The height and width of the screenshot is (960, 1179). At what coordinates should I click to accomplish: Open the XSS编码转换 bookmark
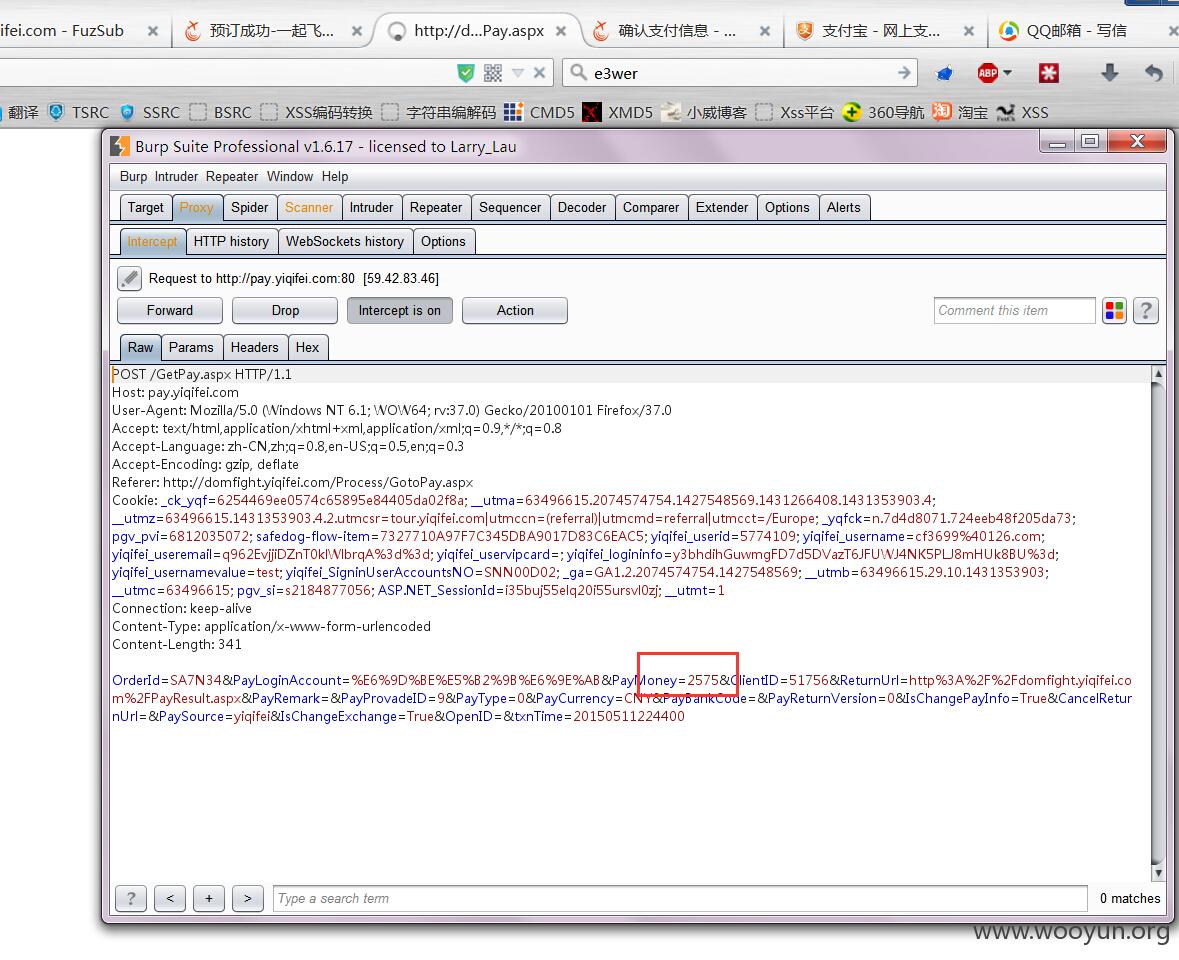tap(317, 112)
